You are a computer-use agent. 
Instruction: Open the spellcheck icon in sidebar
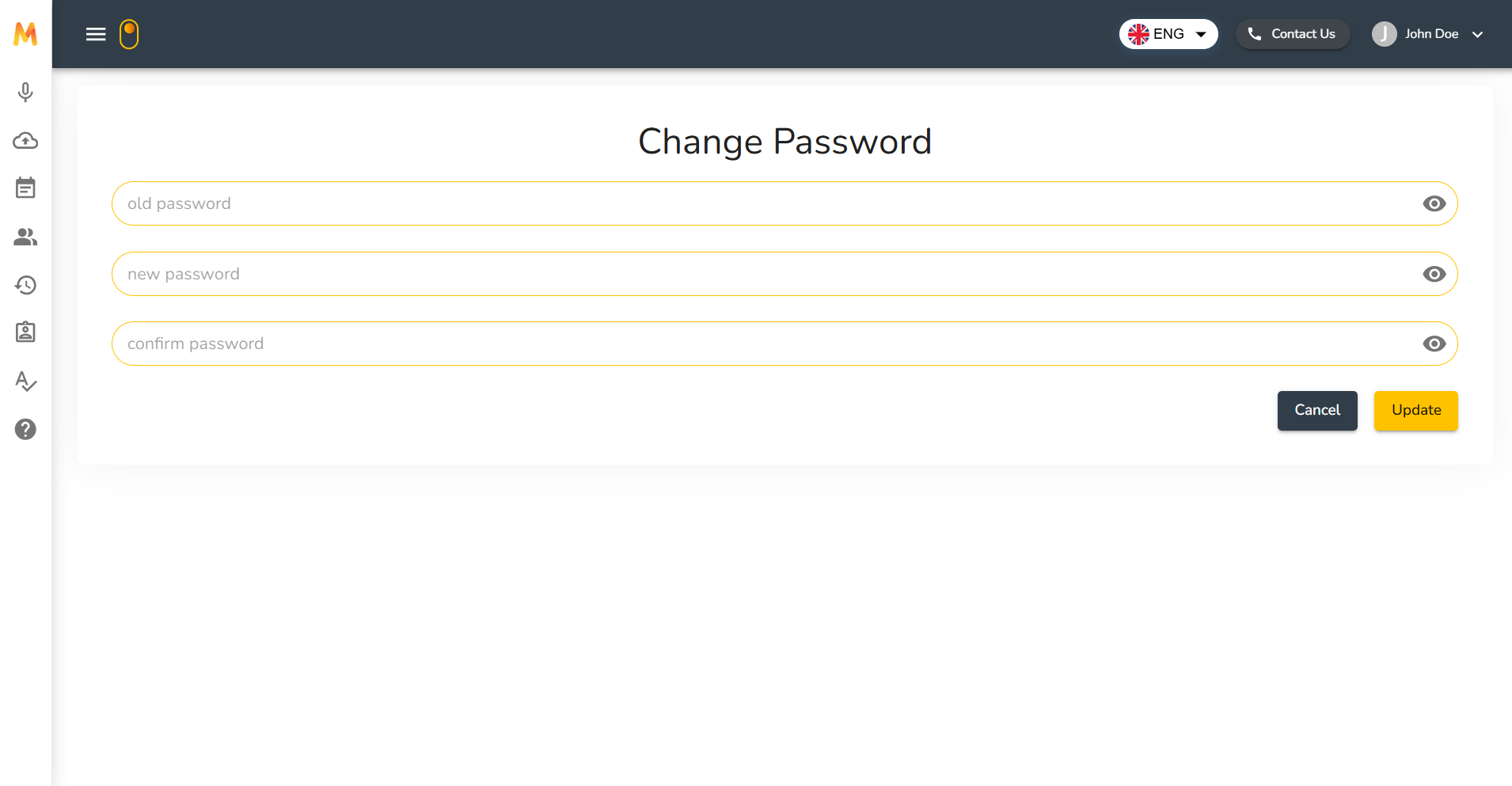25,382
